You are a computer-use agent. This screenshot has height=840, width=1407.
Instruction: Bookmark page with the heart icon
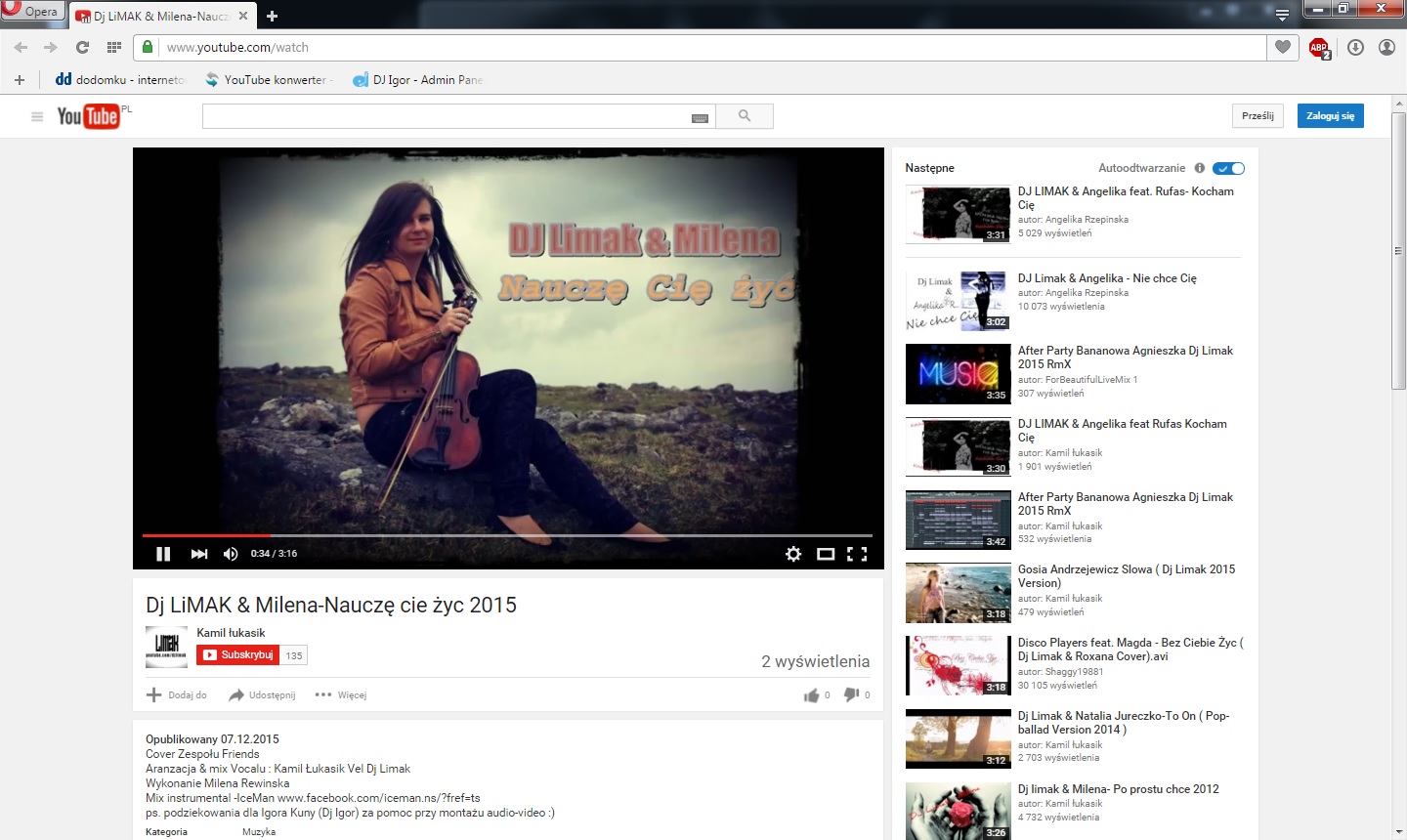tap(1283, 47)
